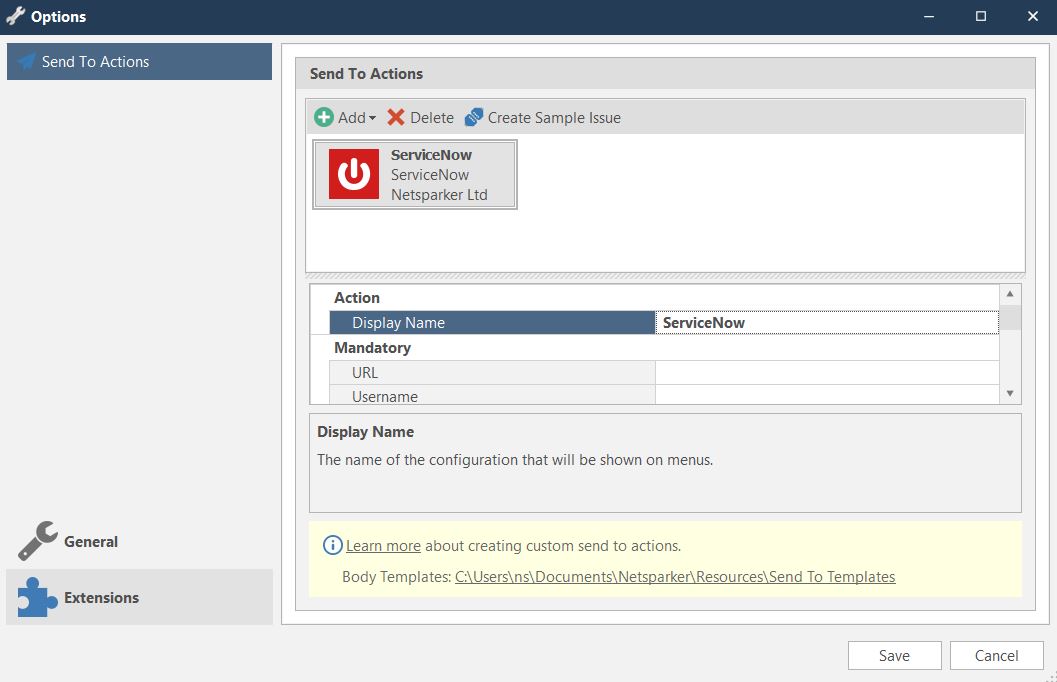This screenshot has width=1057, height=682.
Task: Open the Send To Templates folder link
Action: point(675,576)
